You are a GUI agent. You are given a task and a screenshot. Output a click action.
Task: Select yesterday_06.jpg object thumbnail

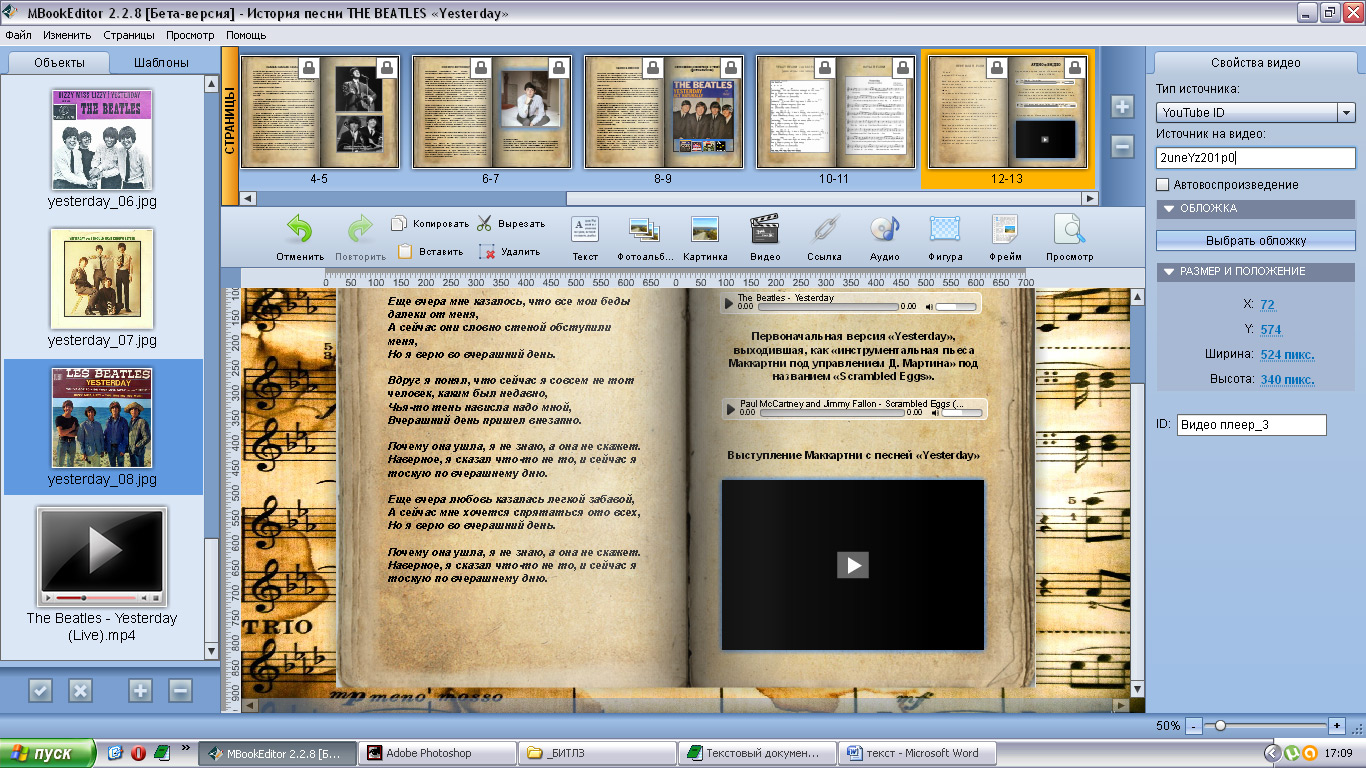pos(102,140)
